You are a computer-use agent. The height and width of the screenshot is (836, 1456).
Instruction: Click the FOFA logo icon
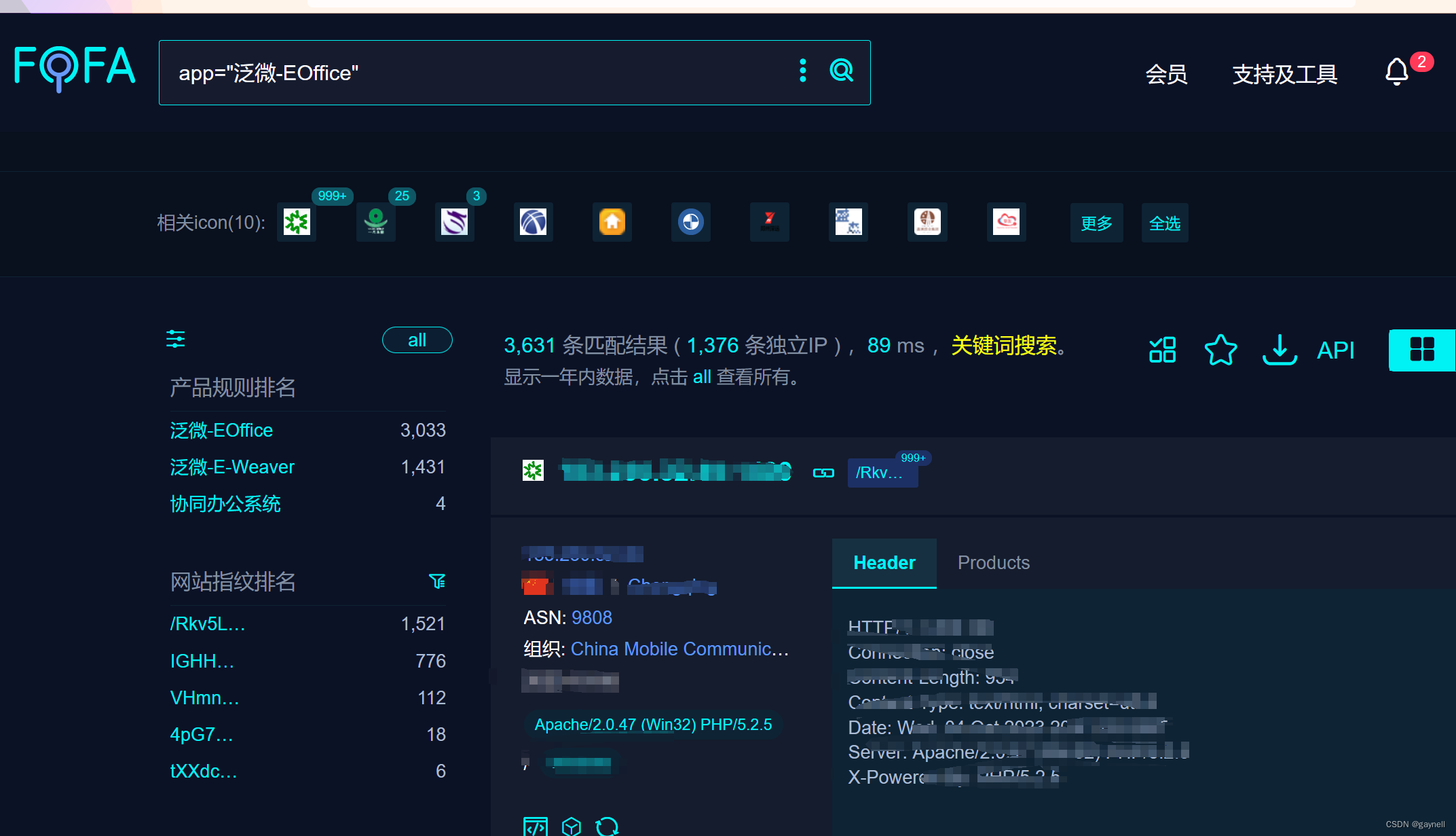(75, 71)
